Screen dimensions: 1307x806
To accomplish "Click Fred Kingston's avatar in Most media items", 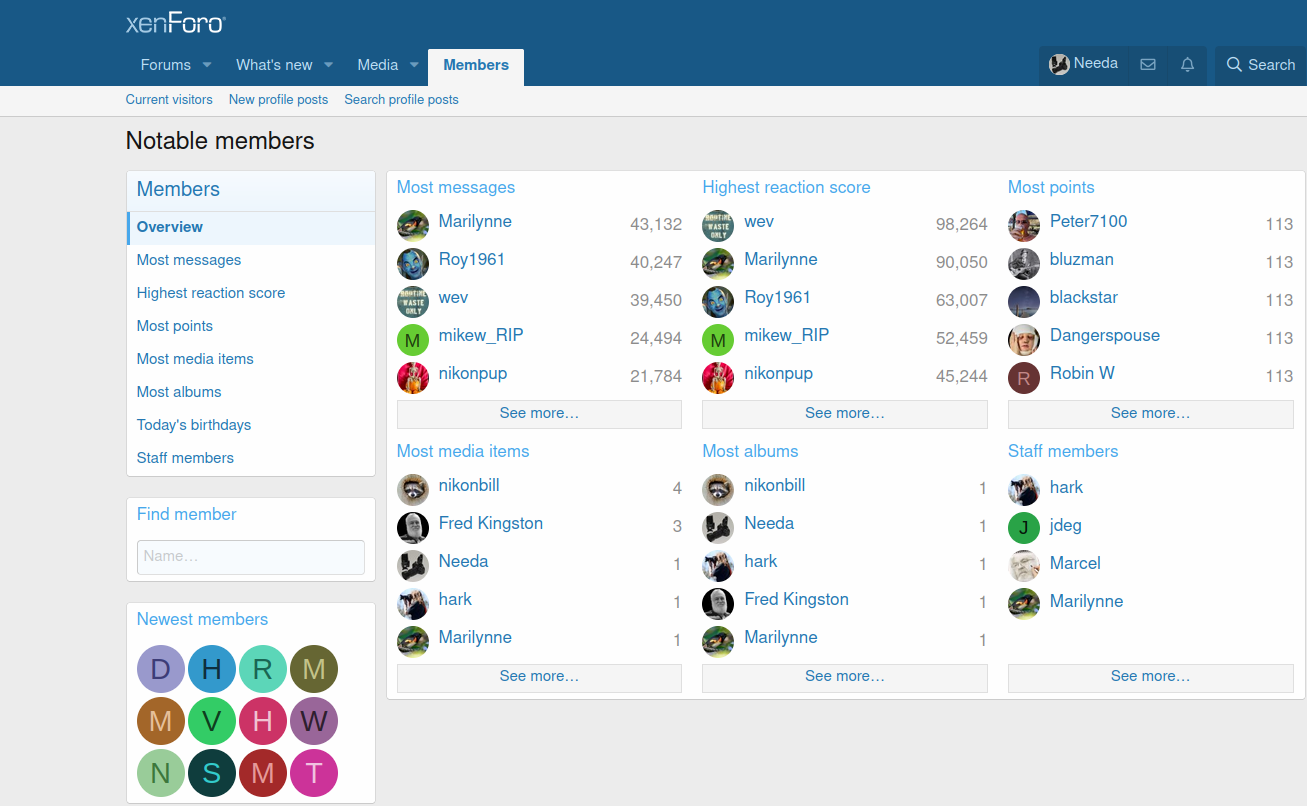I will pyautogui.click(x=413, y=527).
